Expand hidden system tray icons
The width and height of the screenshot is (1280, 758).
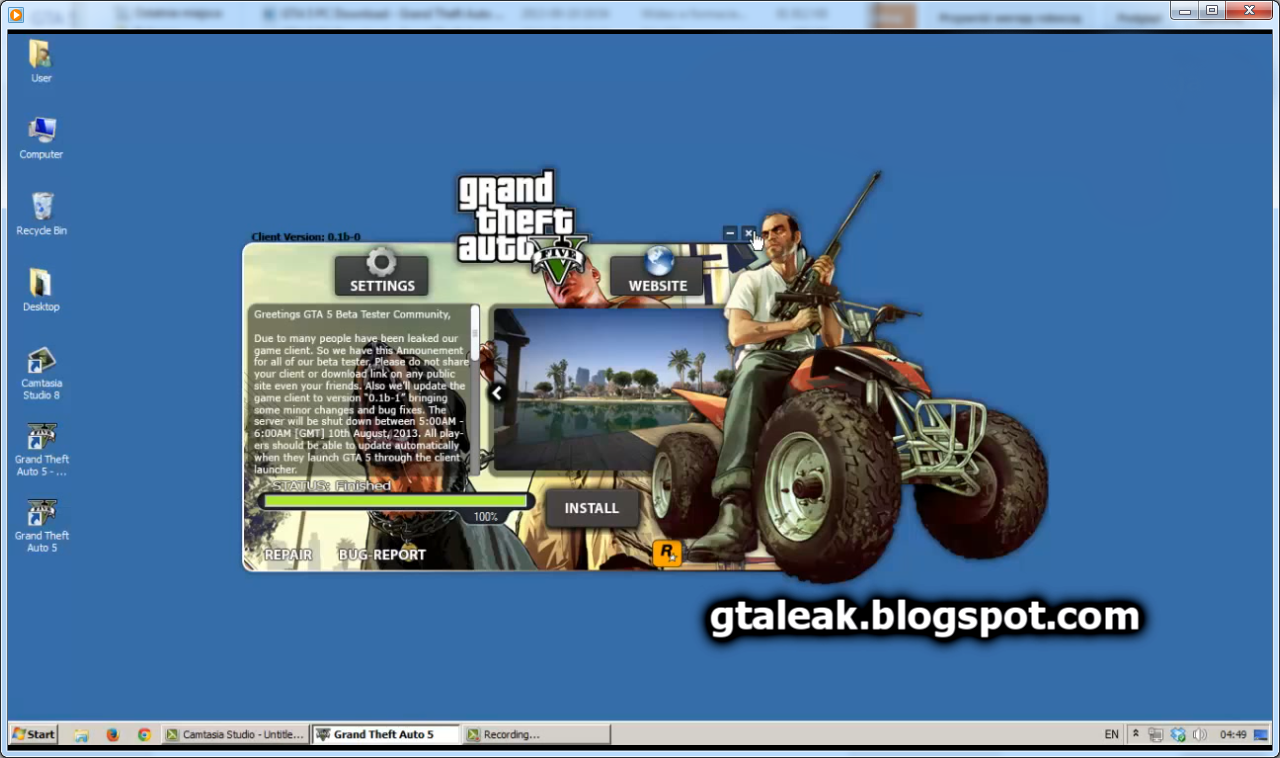[x=1135, y=734]
